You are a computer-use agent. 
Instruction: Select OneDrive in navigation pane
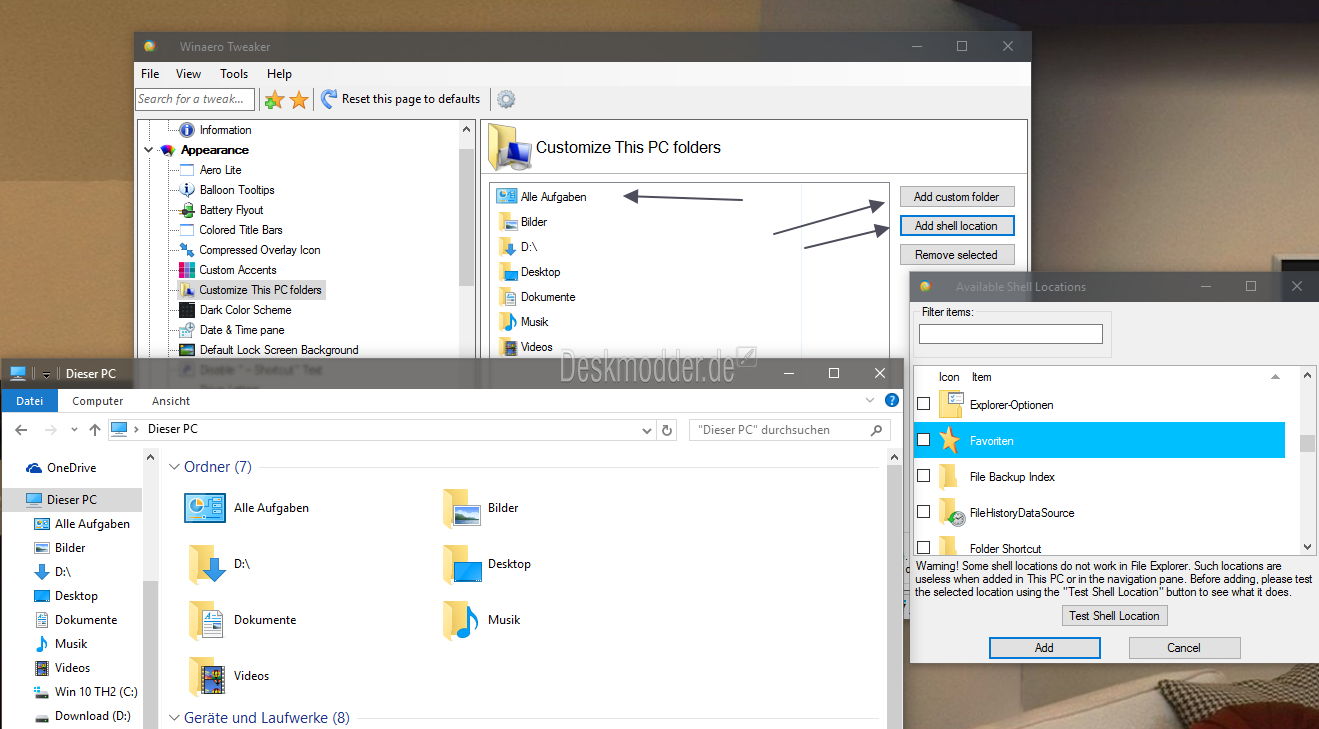[71, 468]
